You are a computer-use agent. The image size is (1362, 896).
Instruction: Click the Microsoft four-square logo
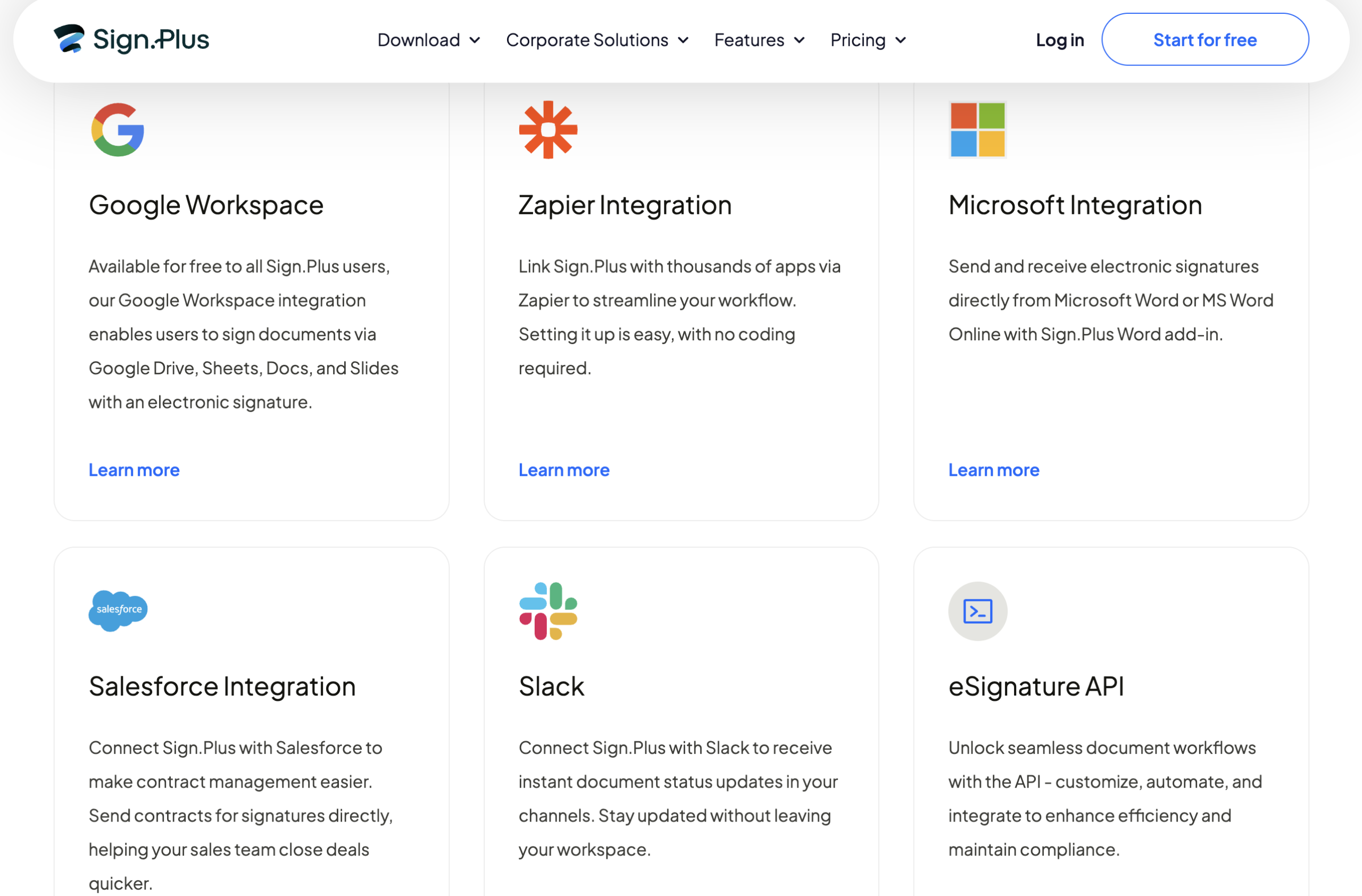[977, 130]
